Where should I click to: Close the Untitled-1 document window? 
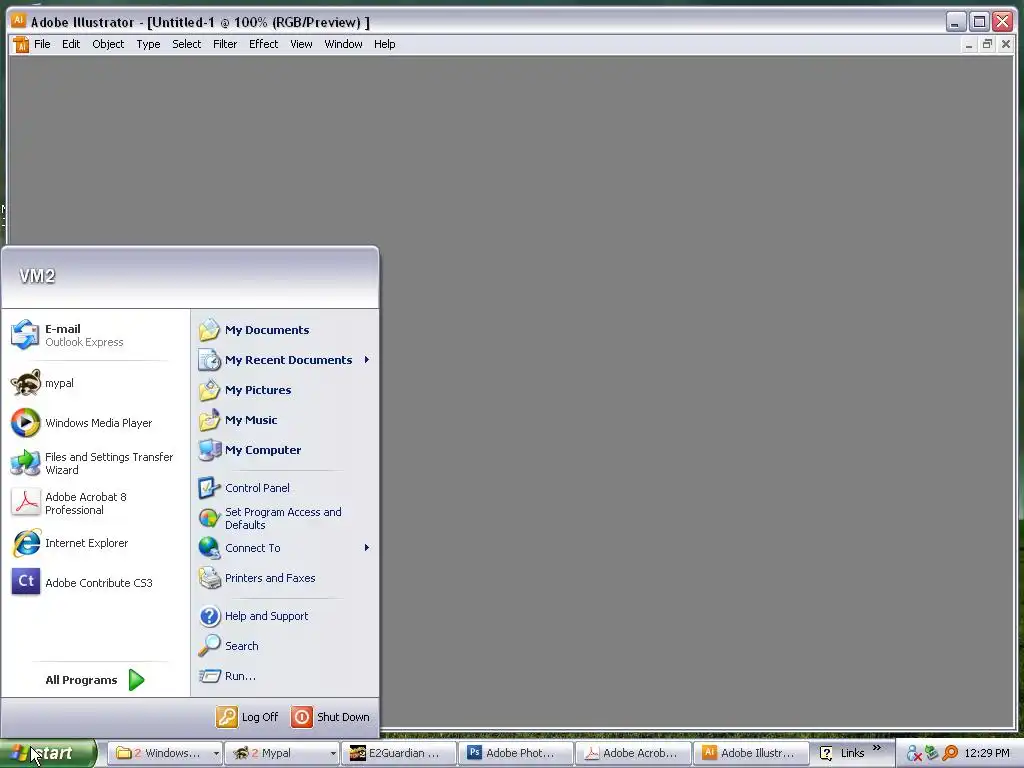(x=1006, y=44)
